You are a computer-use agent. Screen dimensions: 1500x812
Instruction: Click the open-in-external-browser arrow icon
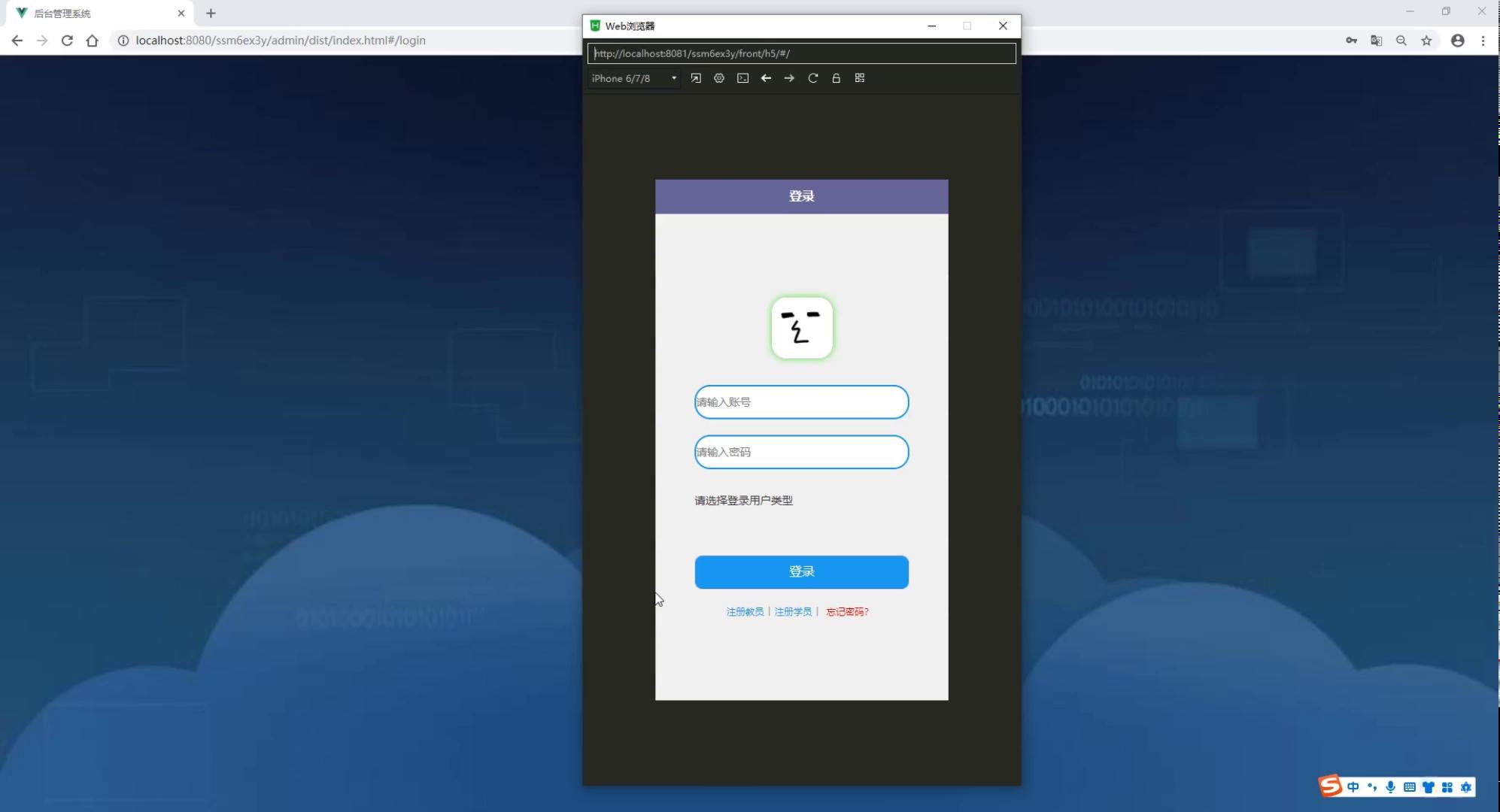coord(696,78)
